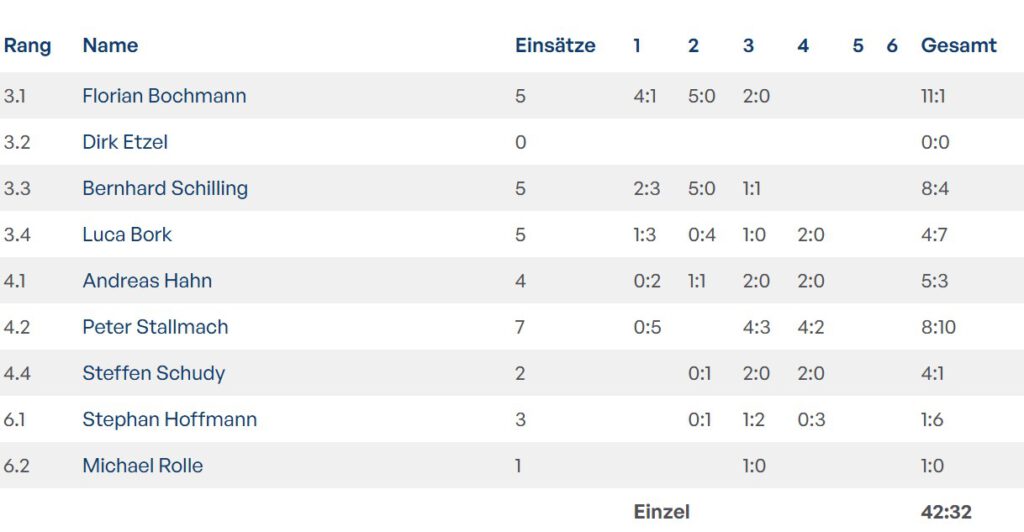Click Peter Stallmach's 8:10 total
The image size is (1024, 532).
coord(938,327)
